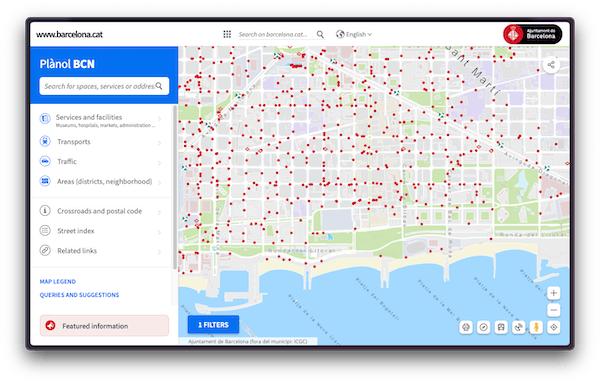Expand Areas (districts, neighborhood) chevron
Screen dimensions: 600x384
(x=160, y=182)
